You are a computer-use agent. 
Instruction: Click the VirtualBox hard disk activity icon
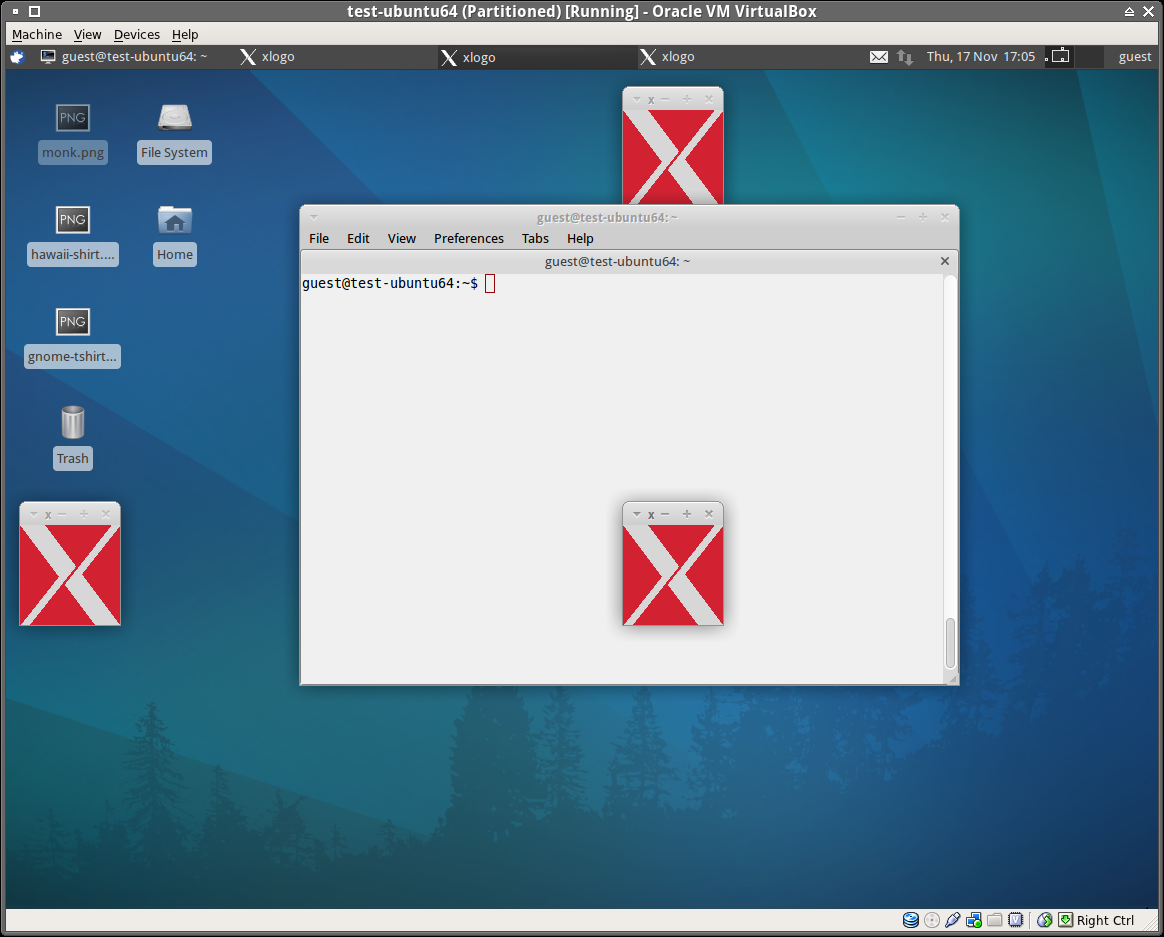click(910, 920)
